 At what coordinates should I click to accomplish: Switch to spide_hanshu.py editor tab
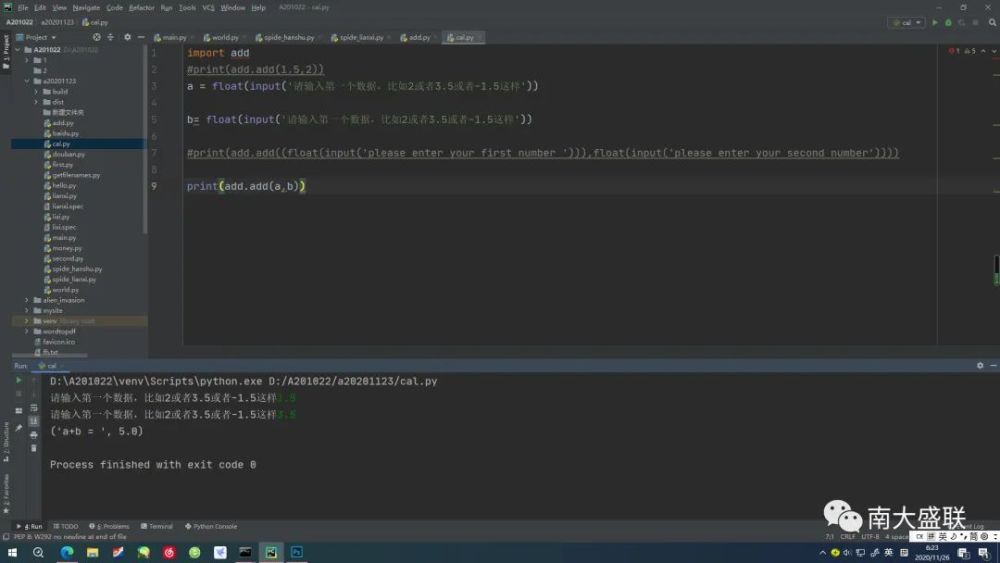[287, 38]
